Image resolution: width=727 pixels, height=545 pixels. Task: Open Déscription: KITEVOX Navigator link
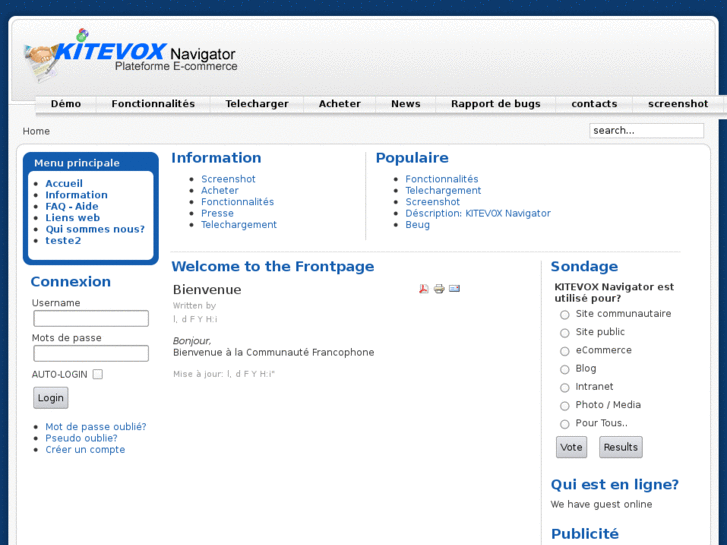pyautogui.click(x=478, y=213)
